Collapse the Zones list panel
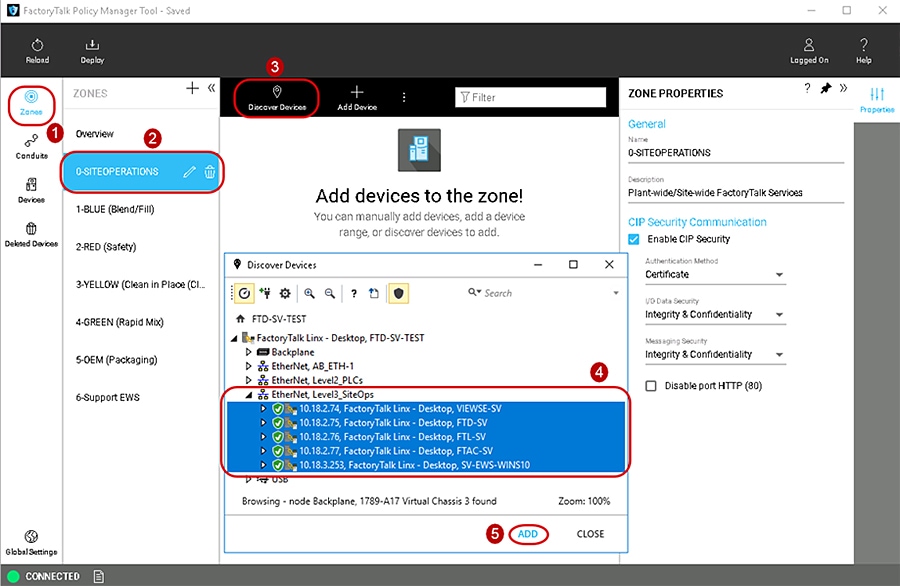This screenshot has height=586, width=900. point(211,88)
